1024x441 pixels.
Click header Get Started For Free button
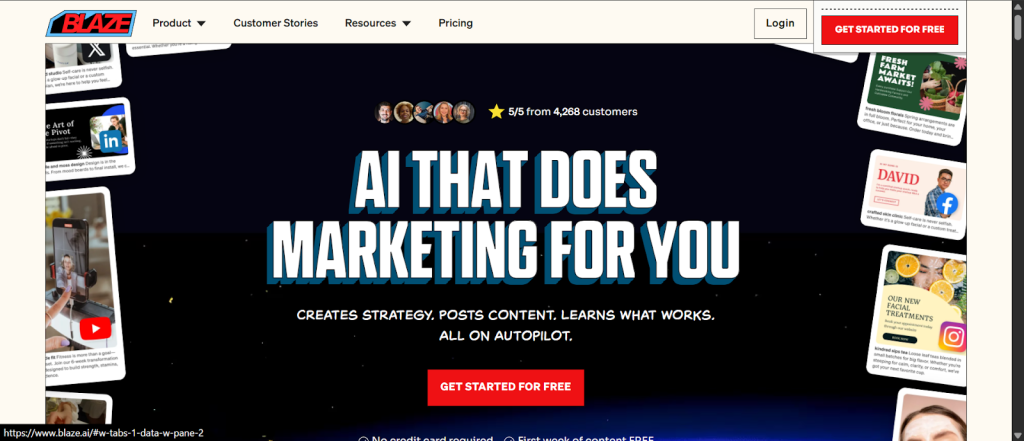pyautogui.click(x=889, y=29)
